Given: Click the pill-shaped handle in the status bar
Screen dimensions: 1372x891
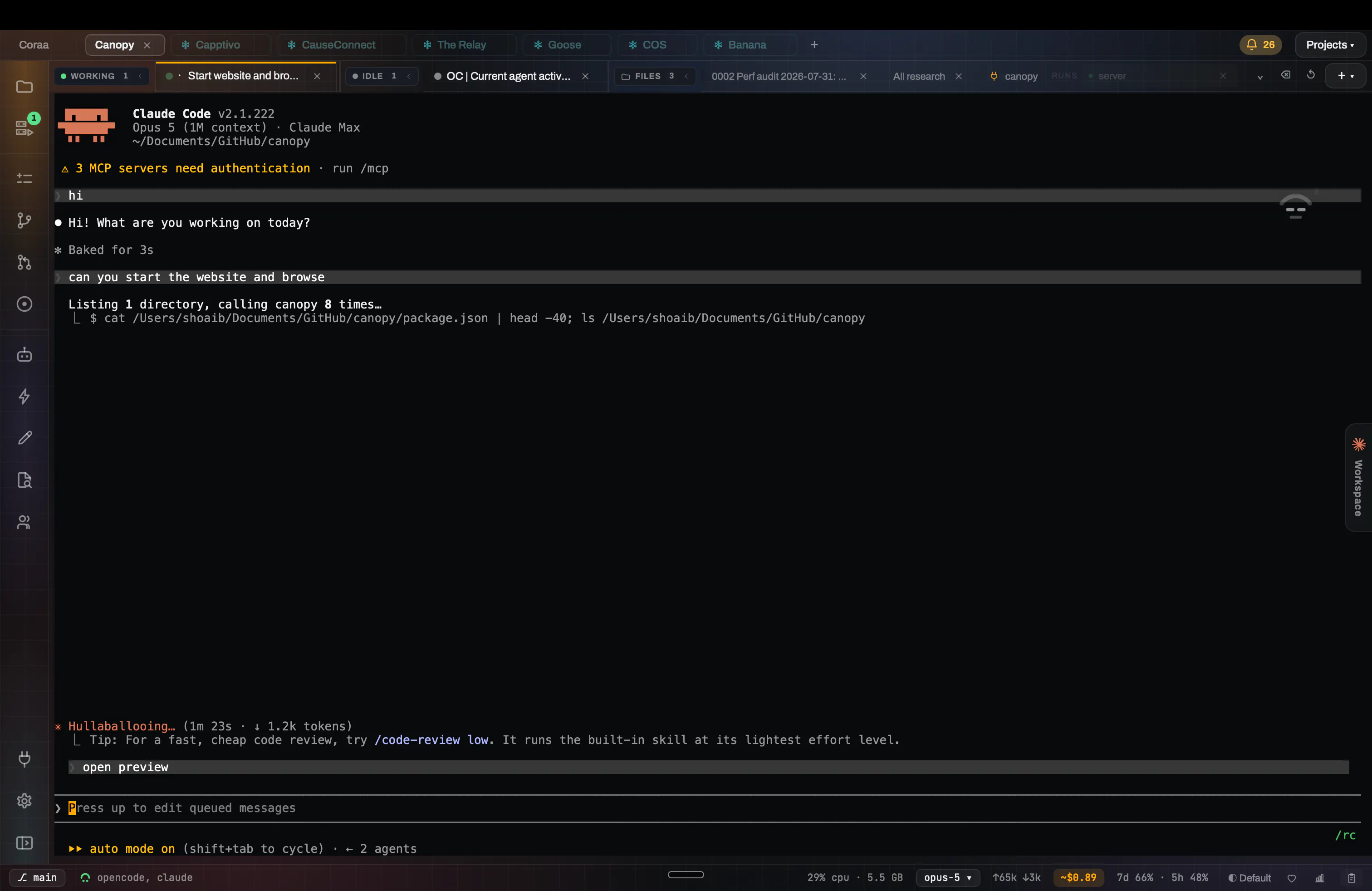Looking at the screenshot, I should coord(686,874).
